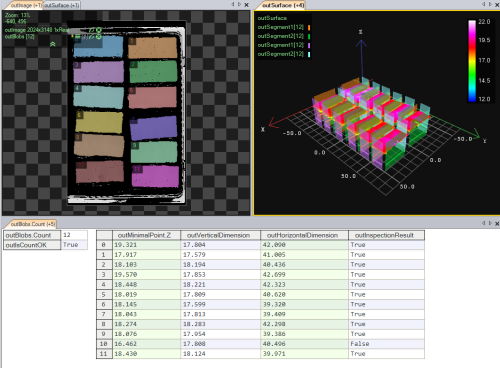Click the orange outSegment1 color swatch
This screenshot has height=368, width=500.
click(309, 27)
